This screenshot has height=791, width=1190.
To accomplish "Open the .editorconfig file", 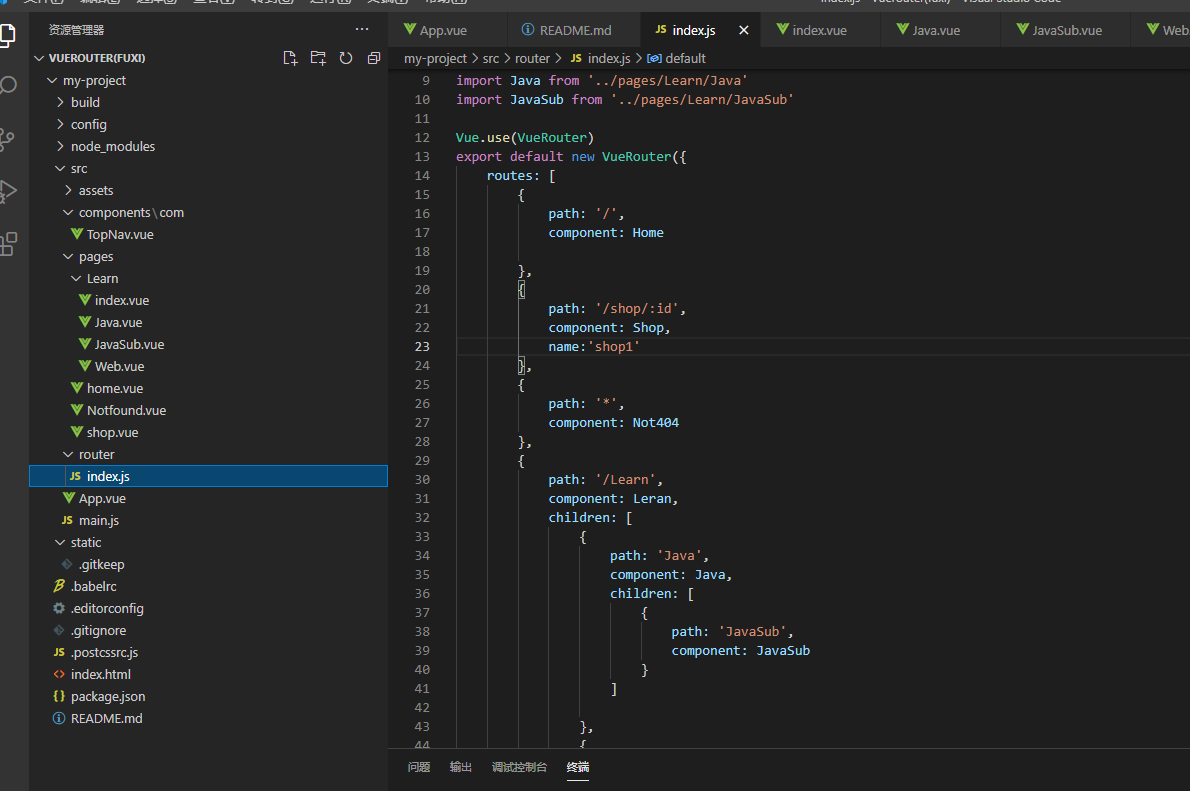I will (x=107, y=609).
